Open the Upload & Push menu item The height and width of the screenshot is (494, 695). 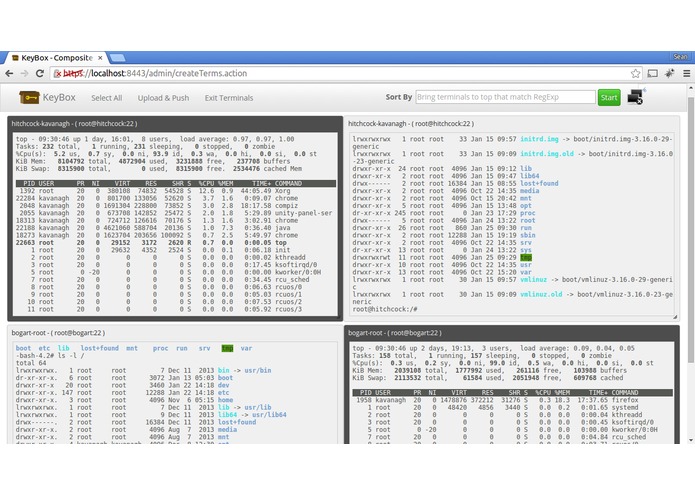click(163, 98)
